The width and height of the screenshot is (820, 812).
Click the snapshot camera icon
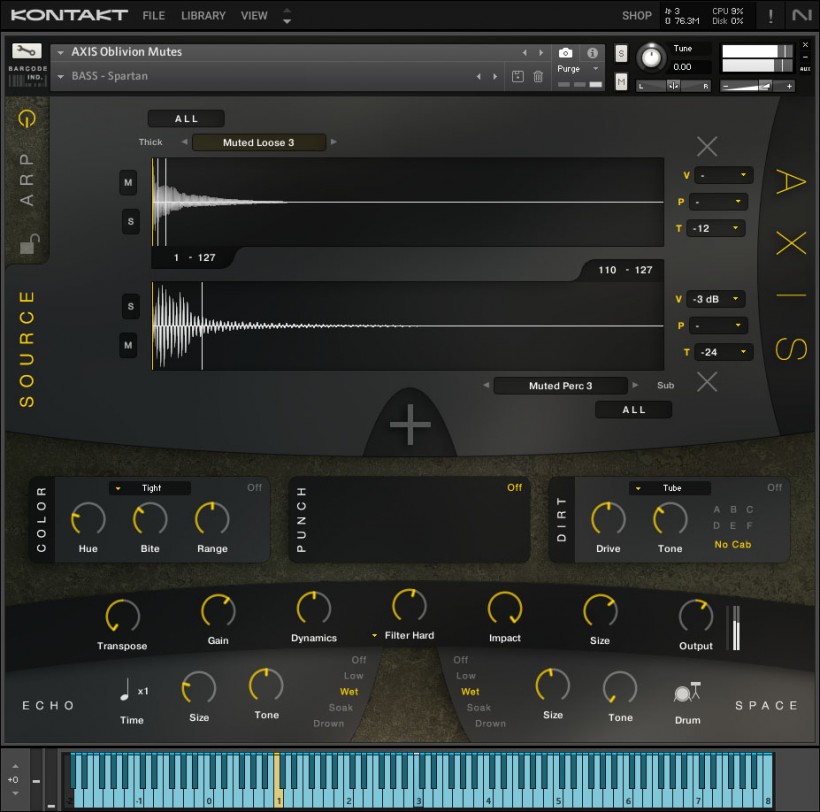click(565, 53)
